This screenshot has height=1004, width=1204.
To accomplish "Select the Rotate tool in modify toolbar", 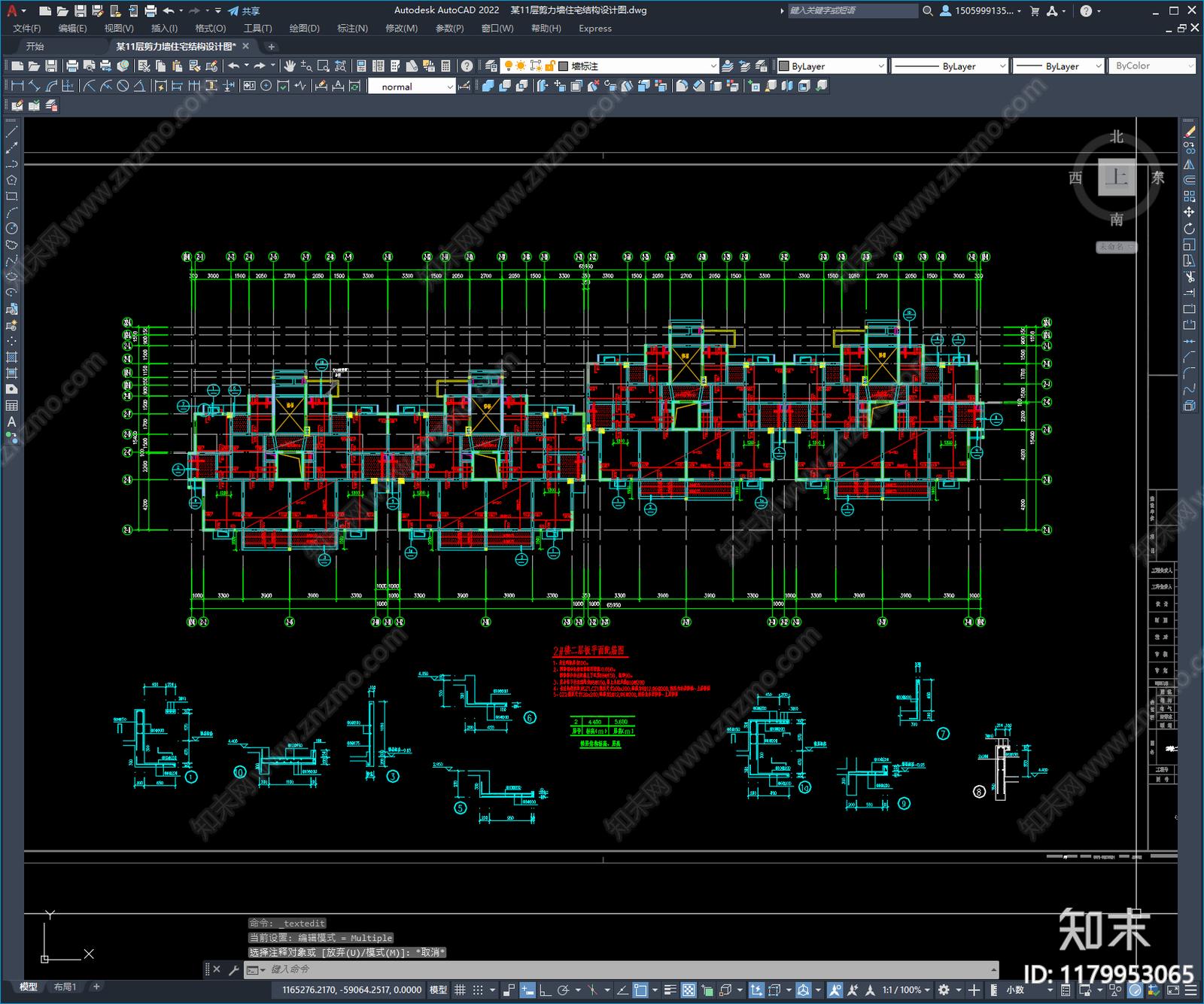I will (1189, 229).
